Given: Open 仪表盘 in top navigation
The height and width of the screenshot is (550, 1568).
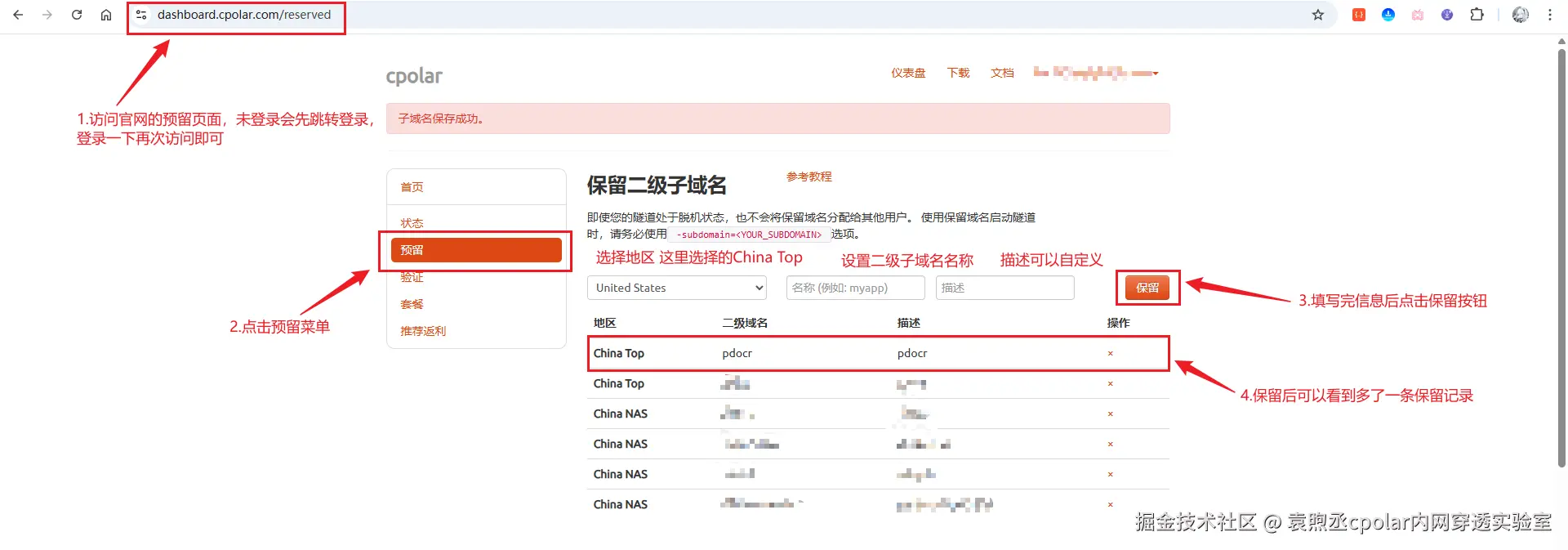Looking at the screenshot, I should [x=908, y=73].
